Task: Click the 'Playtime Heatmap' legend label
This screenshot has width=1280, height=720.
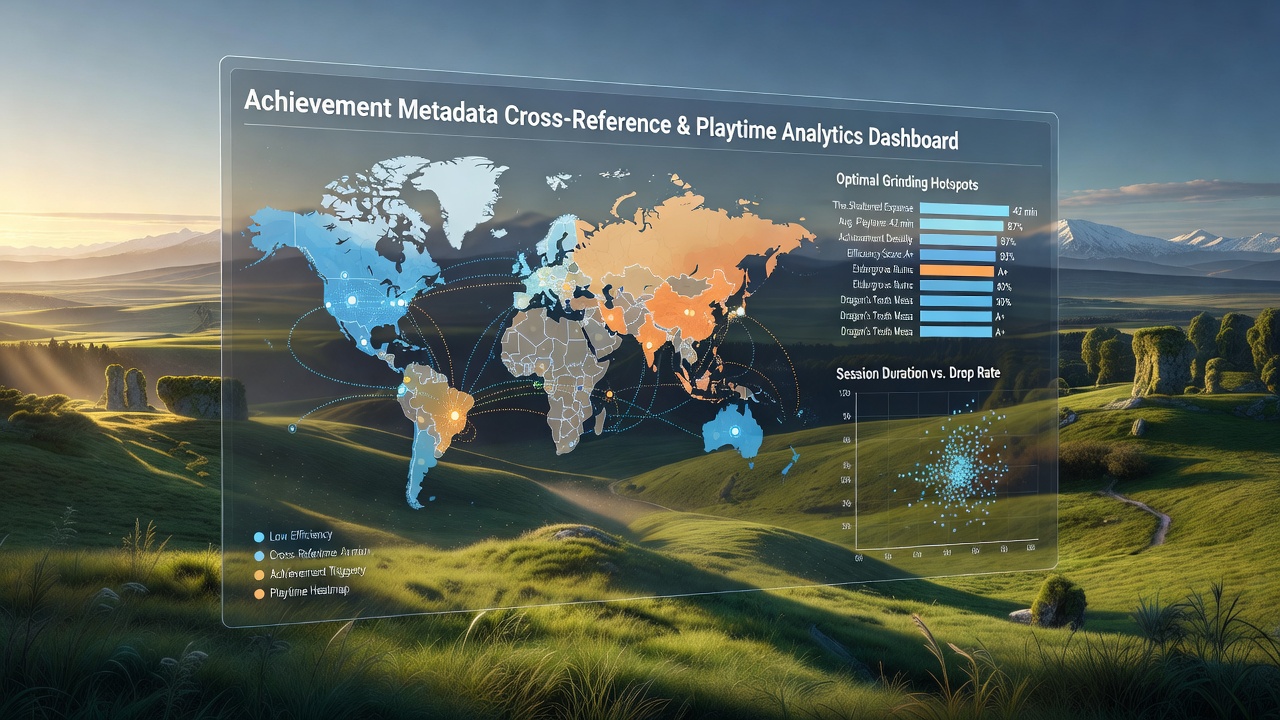Action: 309,592
